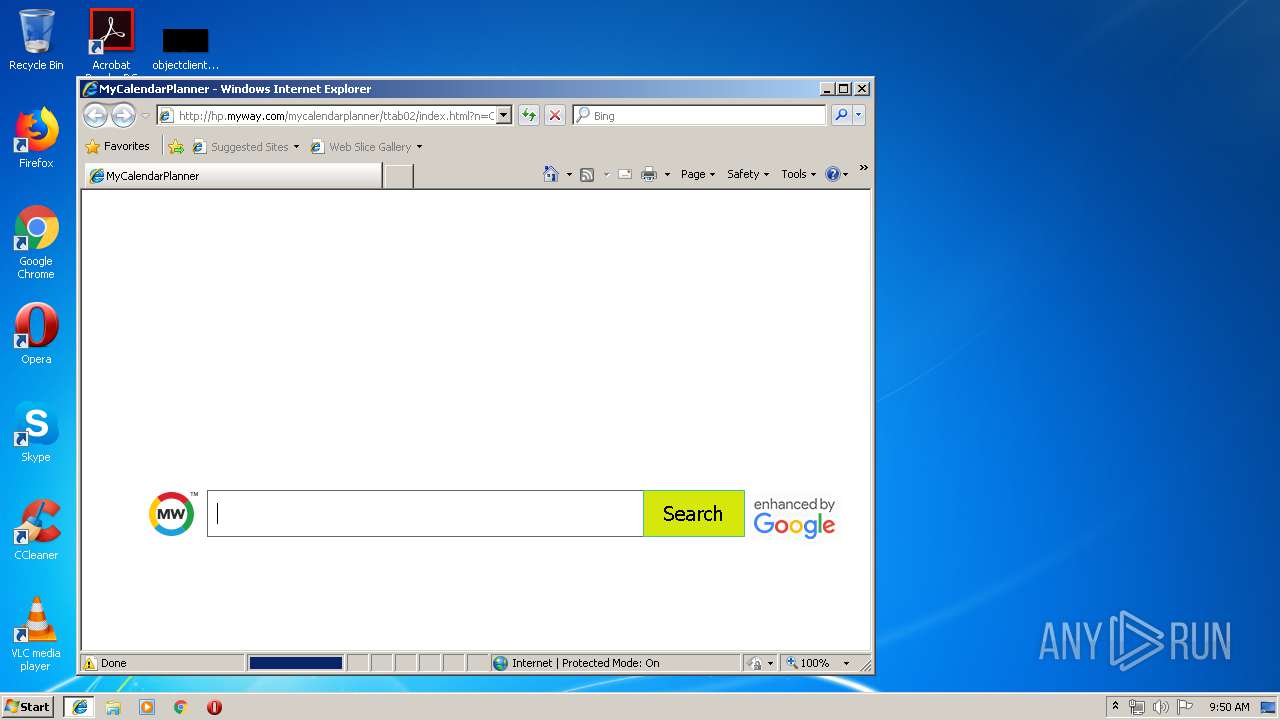Click Internet Explorer taskbar button
The height and width of the screenshot is (720, 1280).
pos(79,707)
